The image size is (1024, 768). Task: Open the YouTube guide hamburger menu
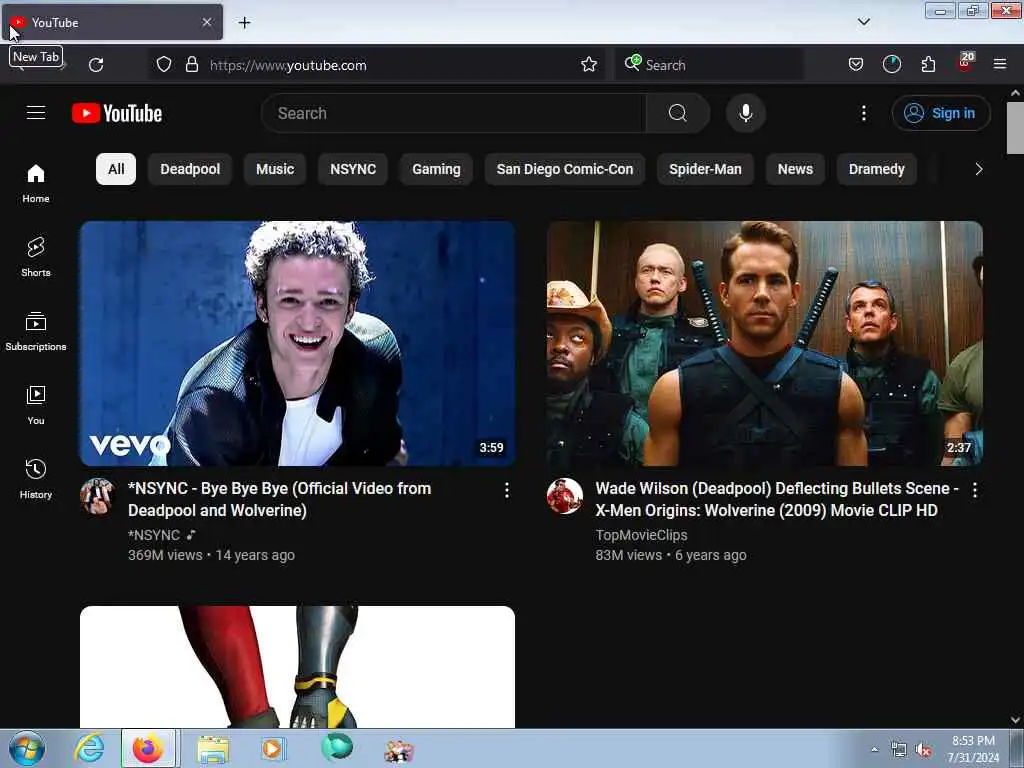(x=36, y=113)
